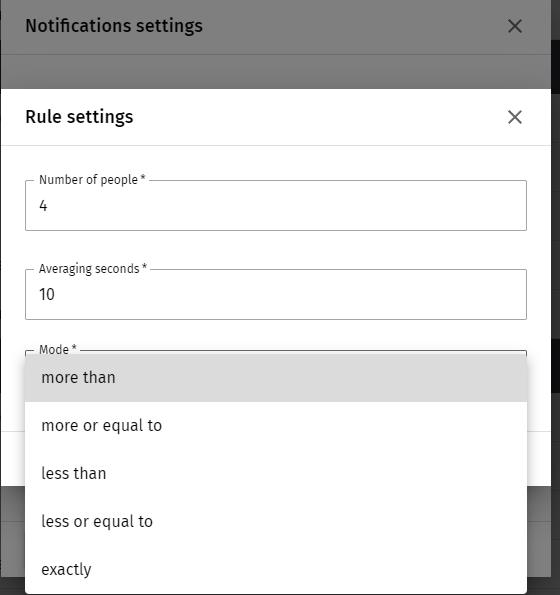Select the "more than" mode option

pos(276,378)
